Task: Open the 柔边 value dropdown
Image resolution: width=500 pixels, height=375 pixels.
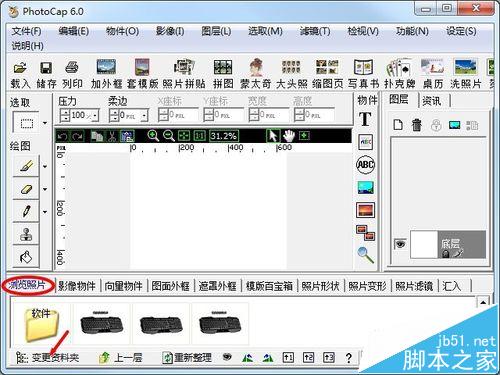Action: [x=145, y=116]
